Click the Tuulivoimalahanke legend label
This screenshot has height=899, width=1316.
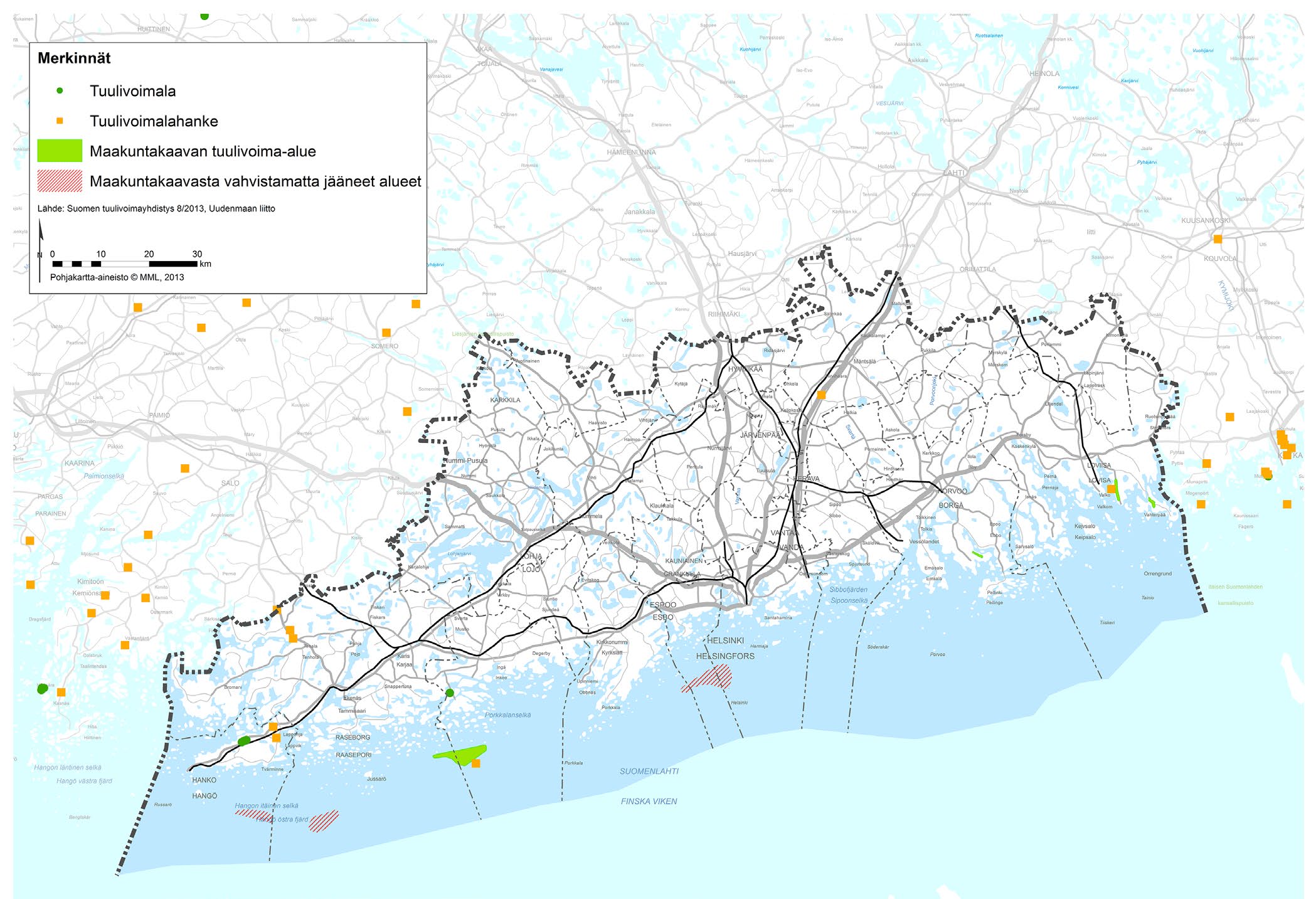[154, 121]
